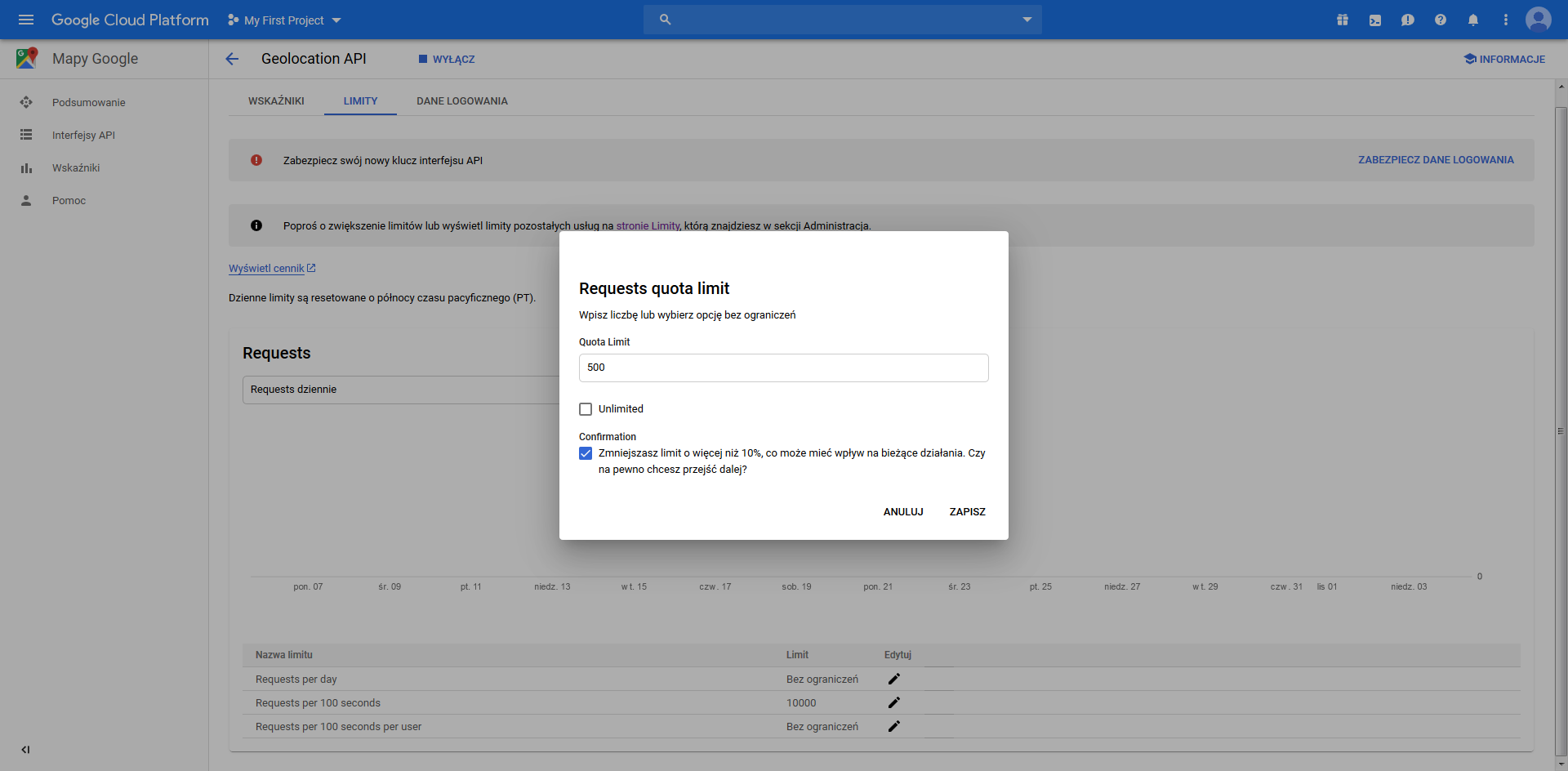
Task: Tick the Unlimited checkbox
Action: coord(586,409)
